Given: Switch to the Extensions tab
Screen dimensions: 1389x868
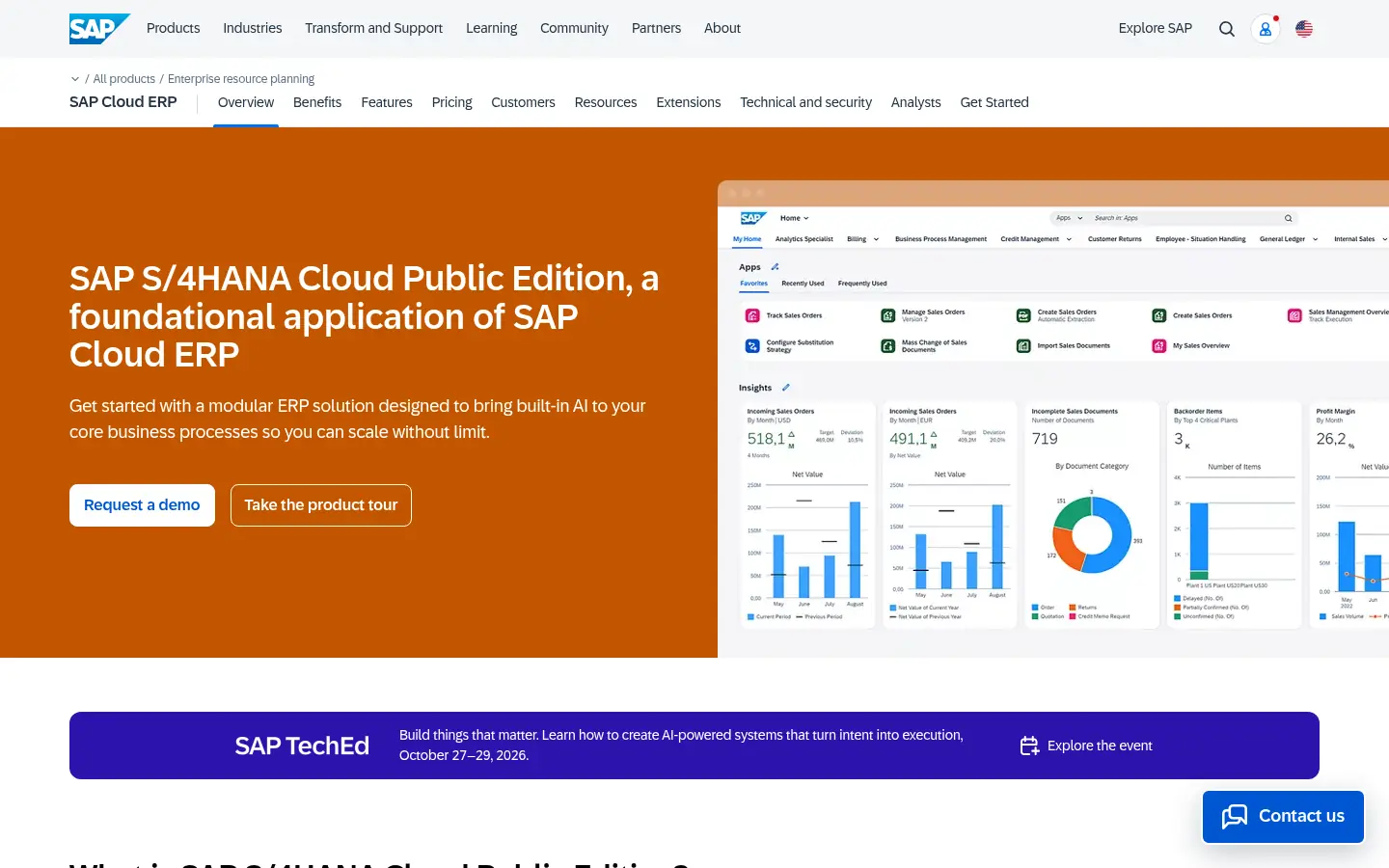Looking at the screenshot, I should click(x=689, y=102).
